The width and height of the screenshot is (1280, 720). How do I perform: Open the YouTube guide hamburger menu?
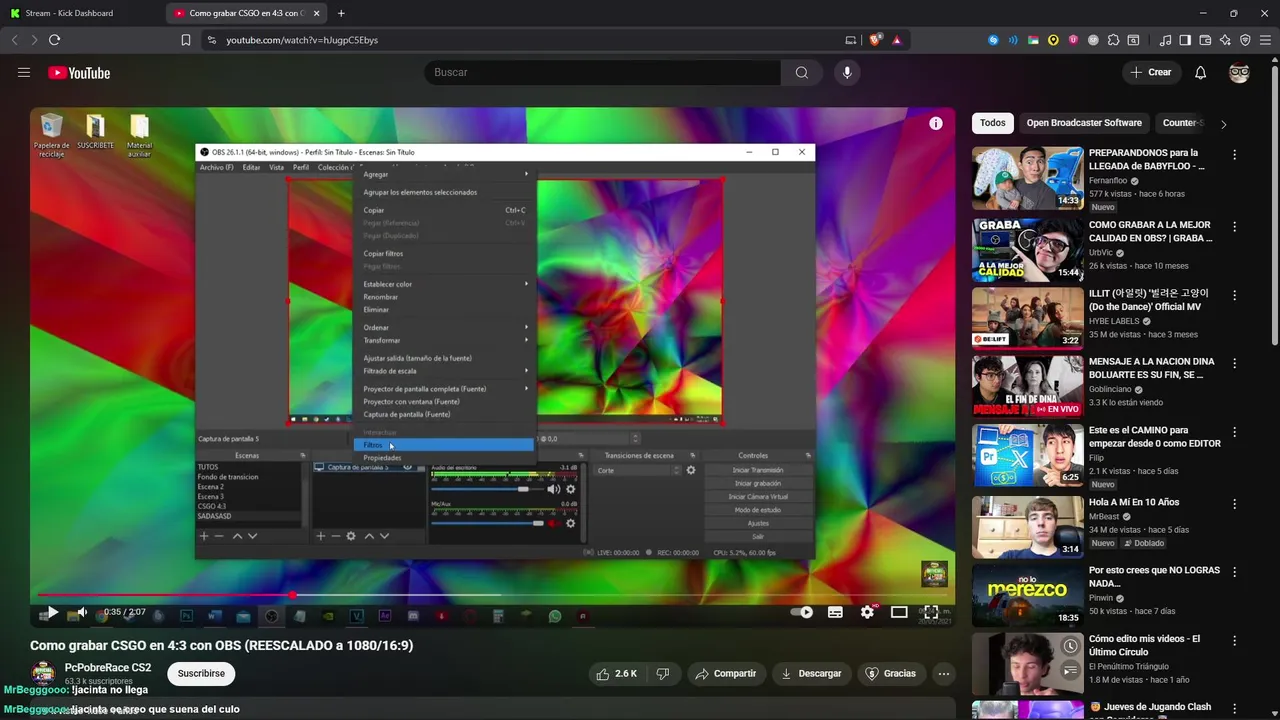pos(24,72)
